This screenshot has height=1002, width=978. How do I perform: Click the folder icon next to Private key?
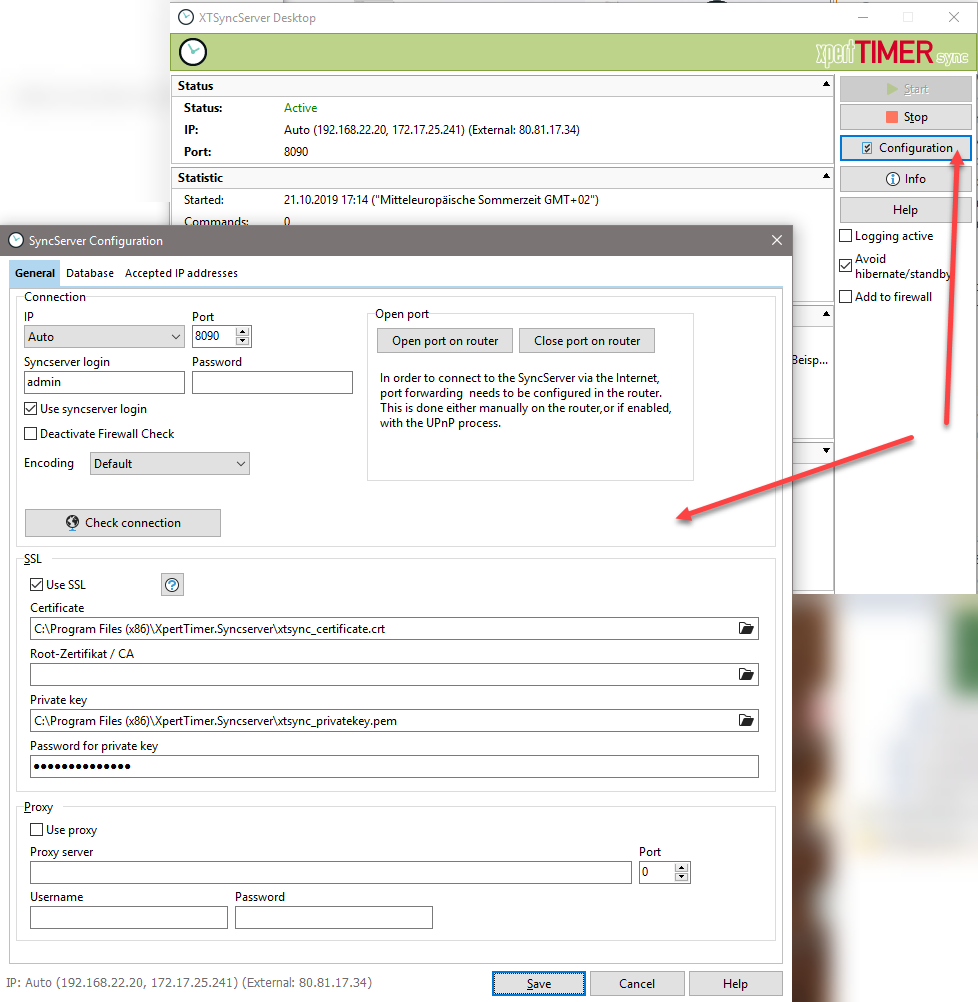click(746, 720)
